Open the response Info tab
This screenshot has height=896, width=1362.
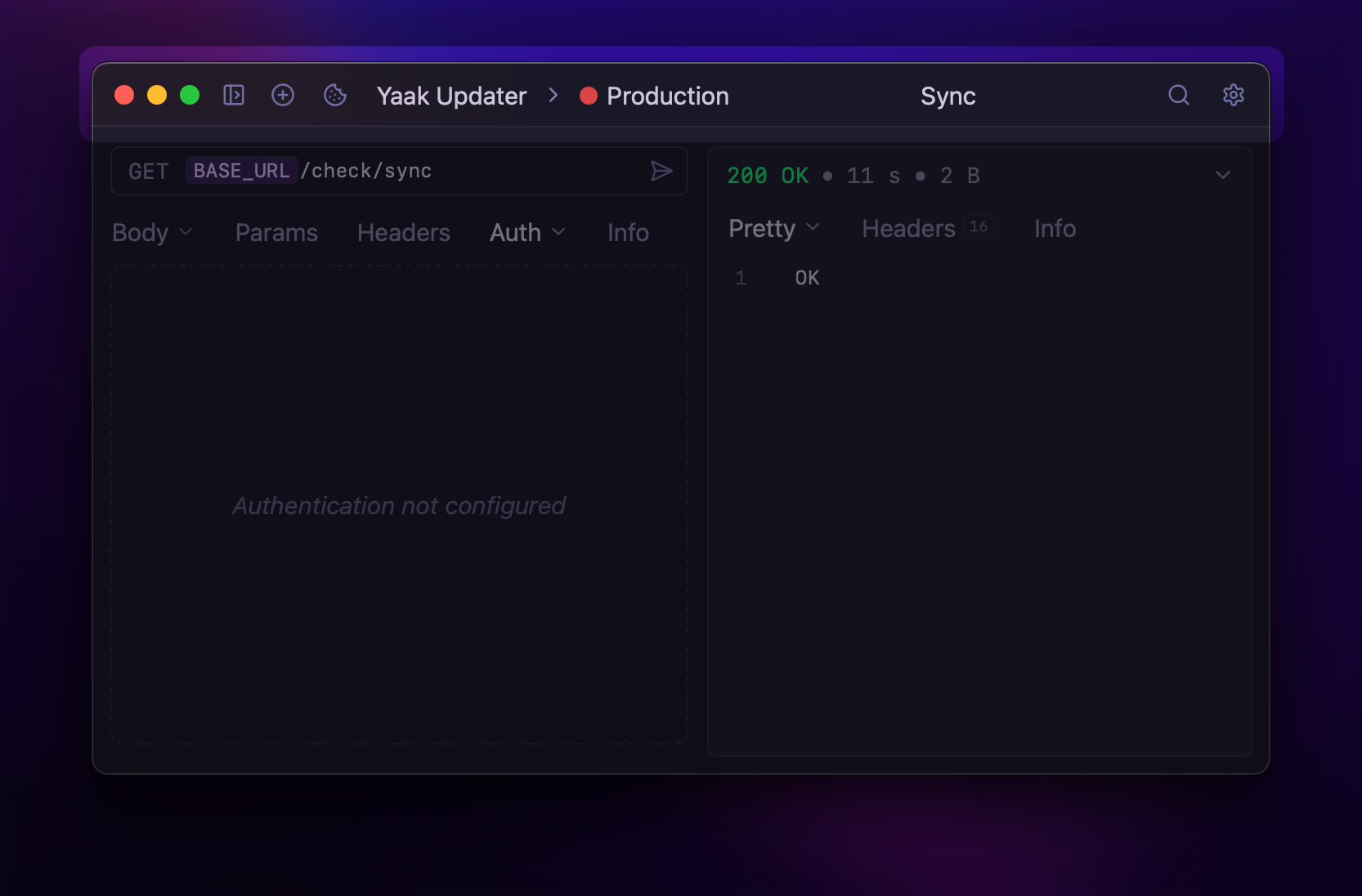pyautogui.click(x=1055, y=229)
